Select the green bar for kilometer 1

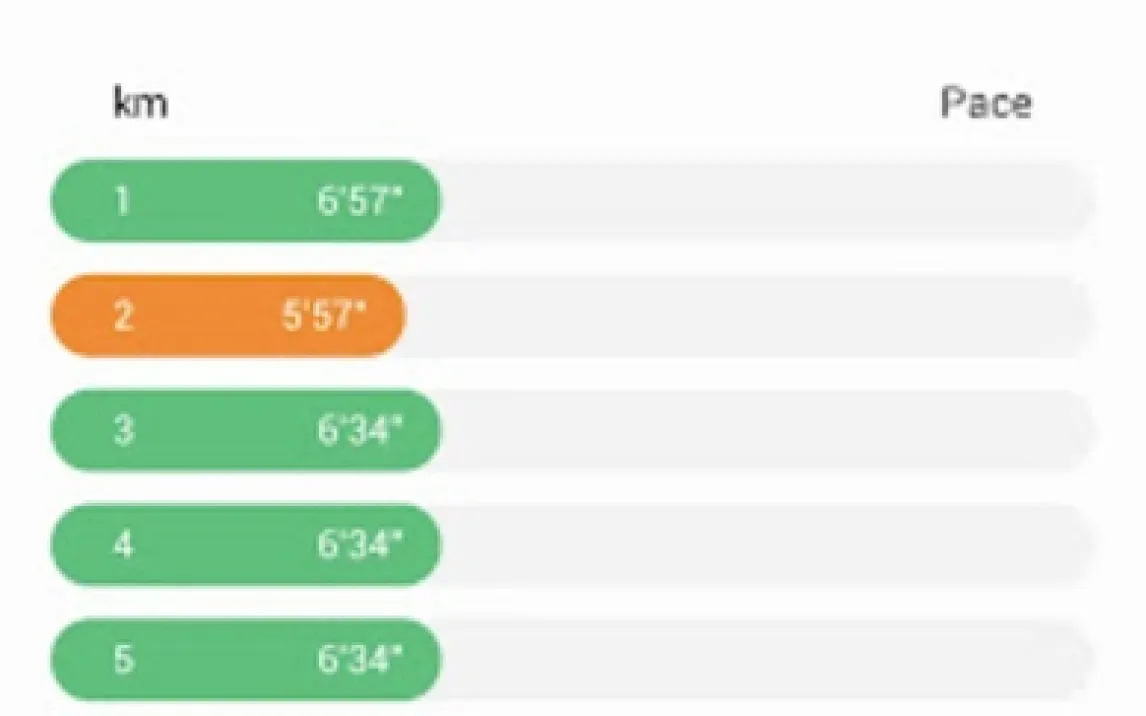(246, 200)
